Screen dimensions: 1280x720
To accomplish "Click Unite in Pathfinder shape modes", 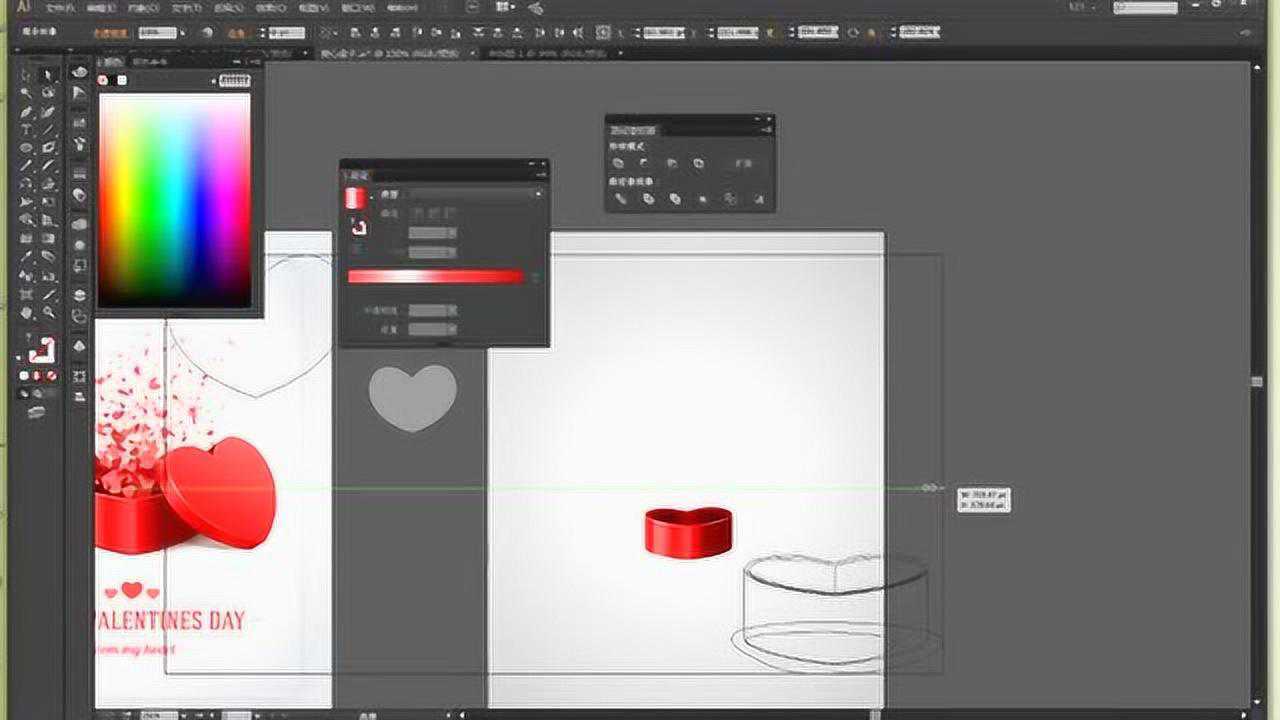I will [618, 163].
